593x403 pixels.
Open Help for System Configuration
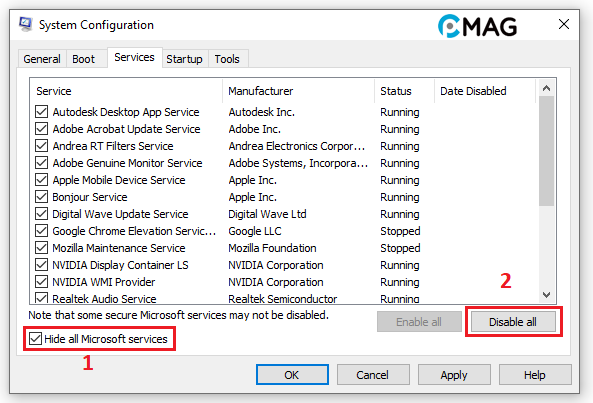click(535, 375)
